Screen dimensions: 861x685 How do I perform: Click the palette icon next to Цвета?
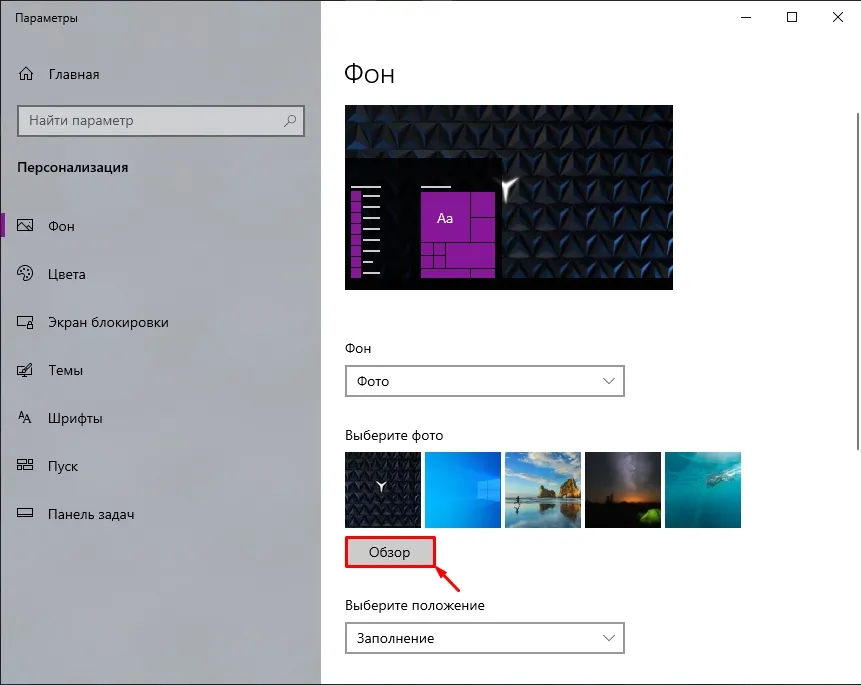pyautogui.click(x=25, y=273)
